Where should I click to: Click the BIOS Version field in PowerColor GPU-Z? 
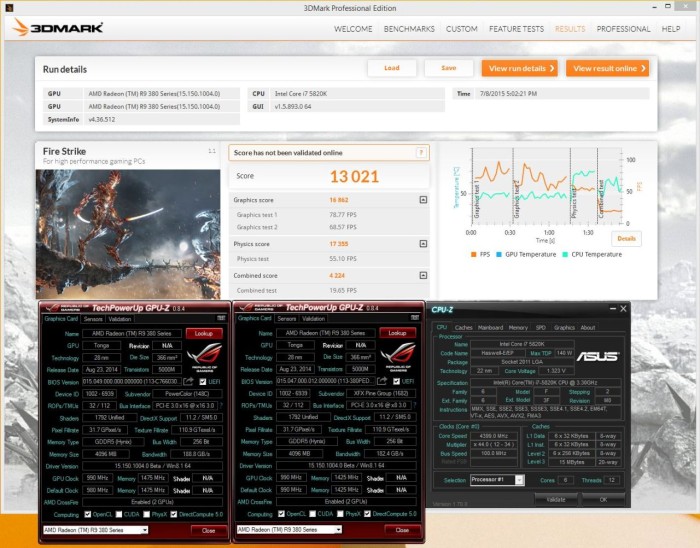[131, 382]
